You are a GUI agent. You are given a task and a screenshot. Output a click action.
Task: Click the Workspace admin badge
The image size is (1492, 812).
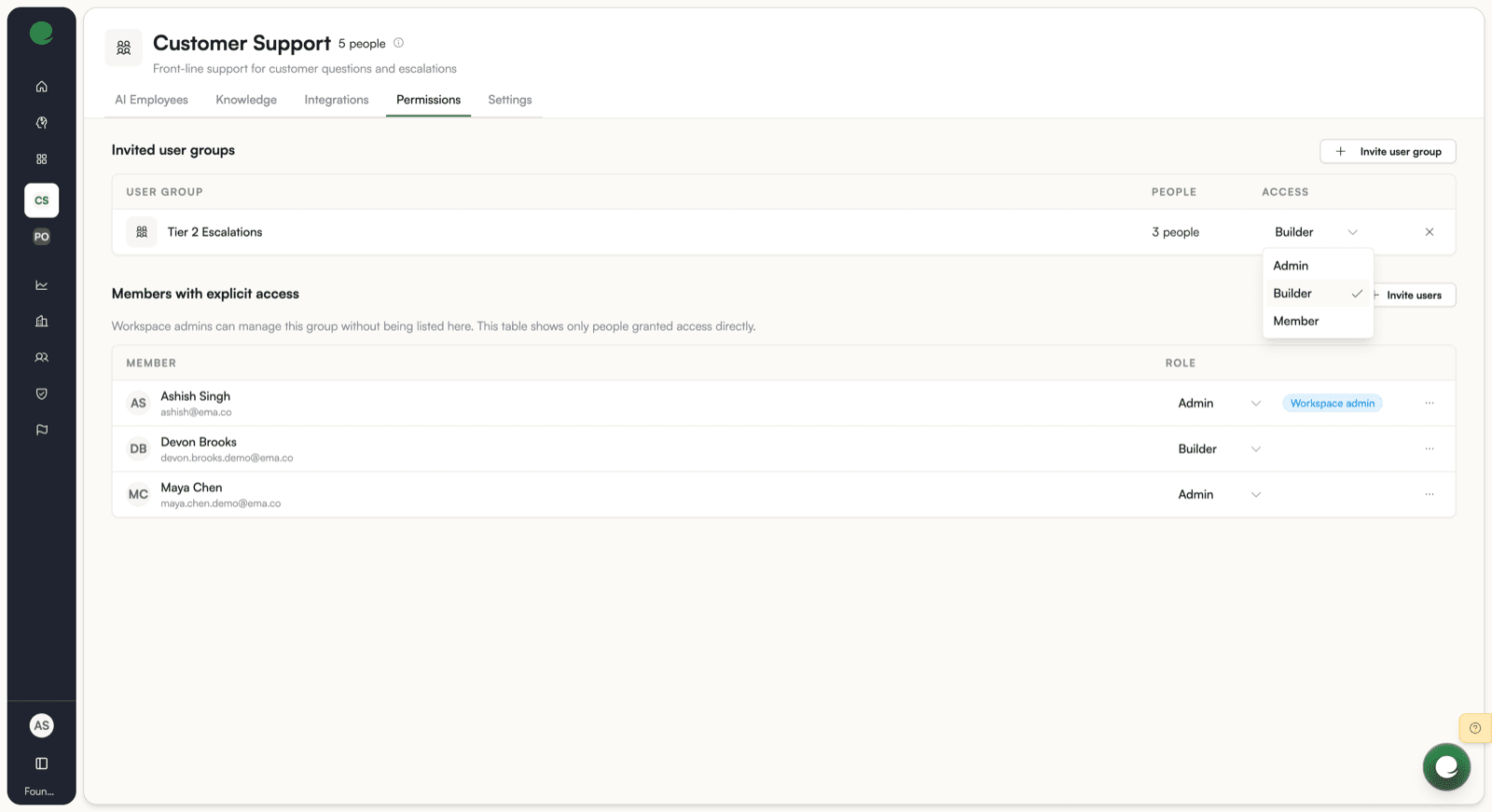(1333, 404)
